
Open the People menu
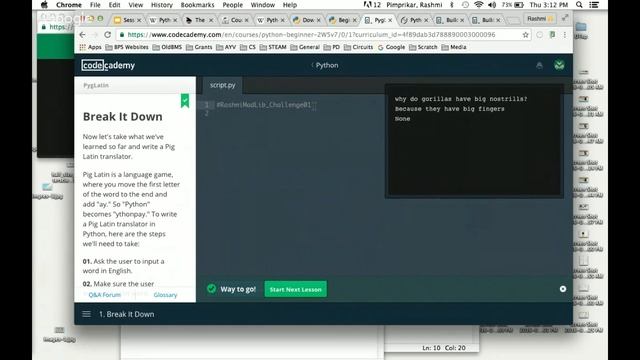click(233, 5)
